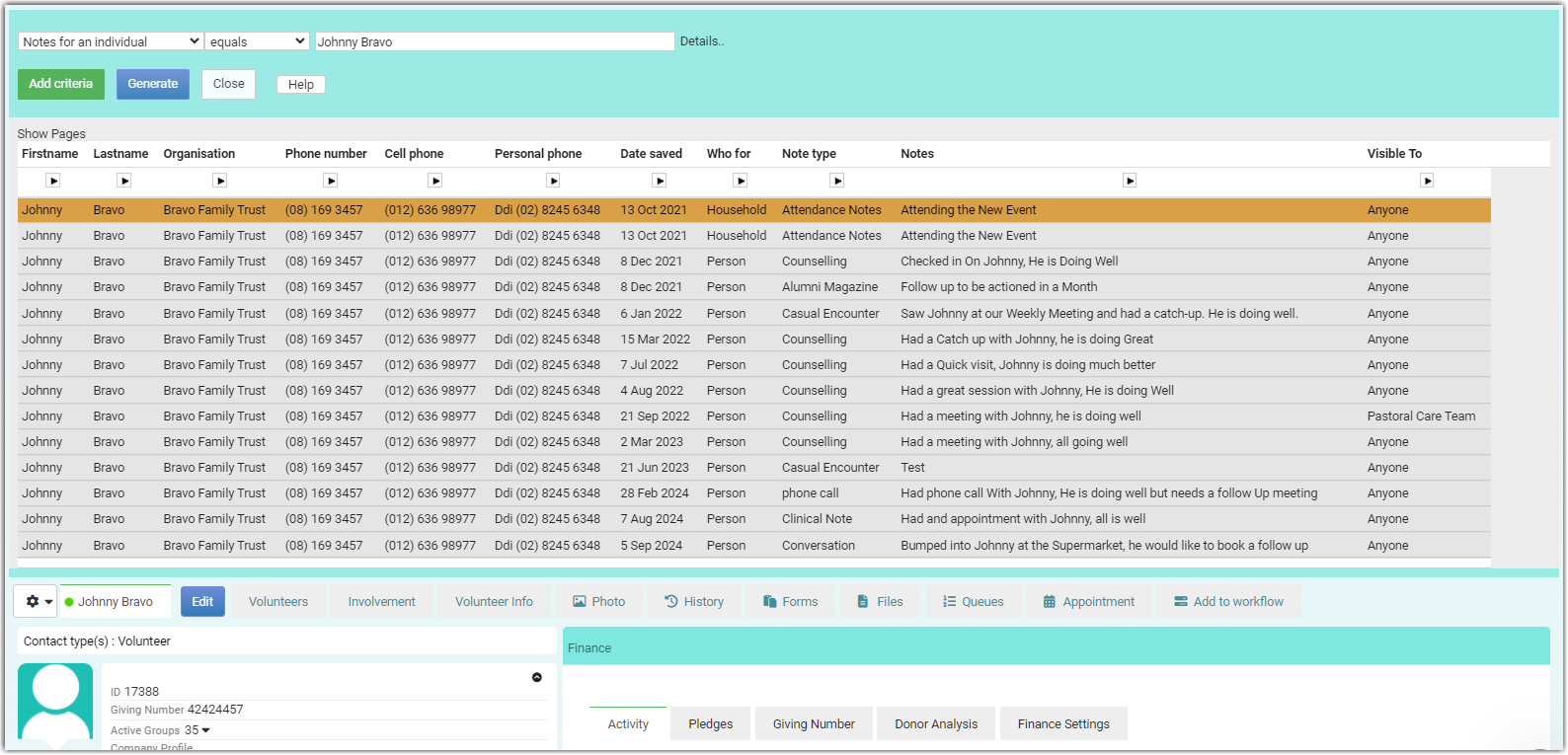The image size is (1568, 755).
Task: Open the Lastname column filter arrow
Action: tap(123, 181)
